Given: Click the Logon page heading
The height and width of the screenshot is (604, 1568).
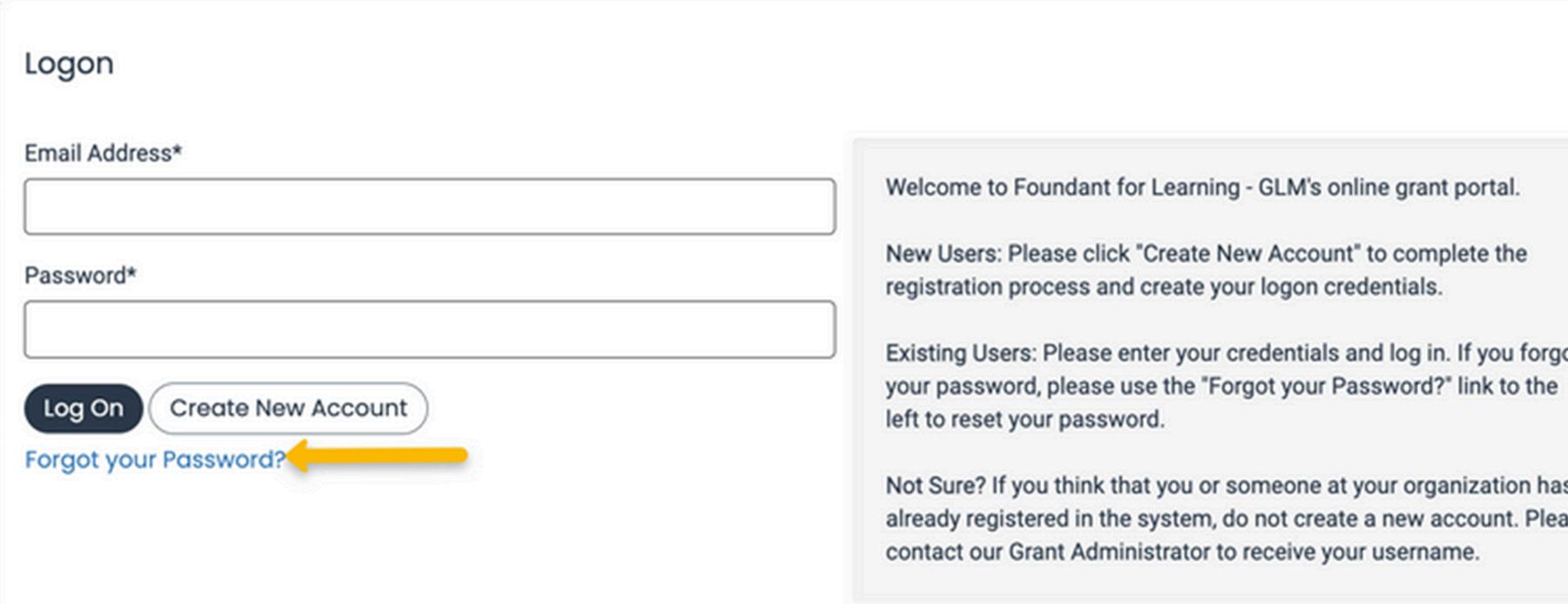Looking at the screenshot, I should [69, 64].
